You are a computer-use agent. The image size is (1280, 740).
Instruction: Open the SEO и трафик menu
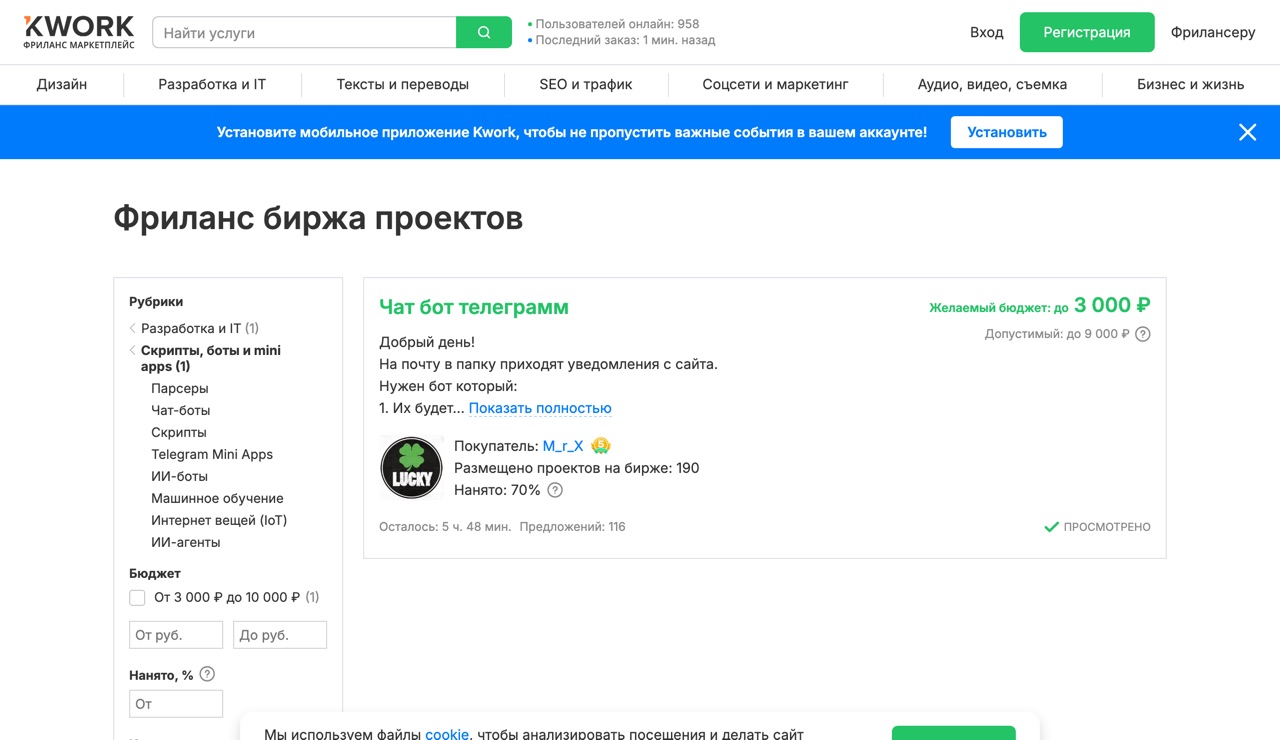[x=586, y=84]
